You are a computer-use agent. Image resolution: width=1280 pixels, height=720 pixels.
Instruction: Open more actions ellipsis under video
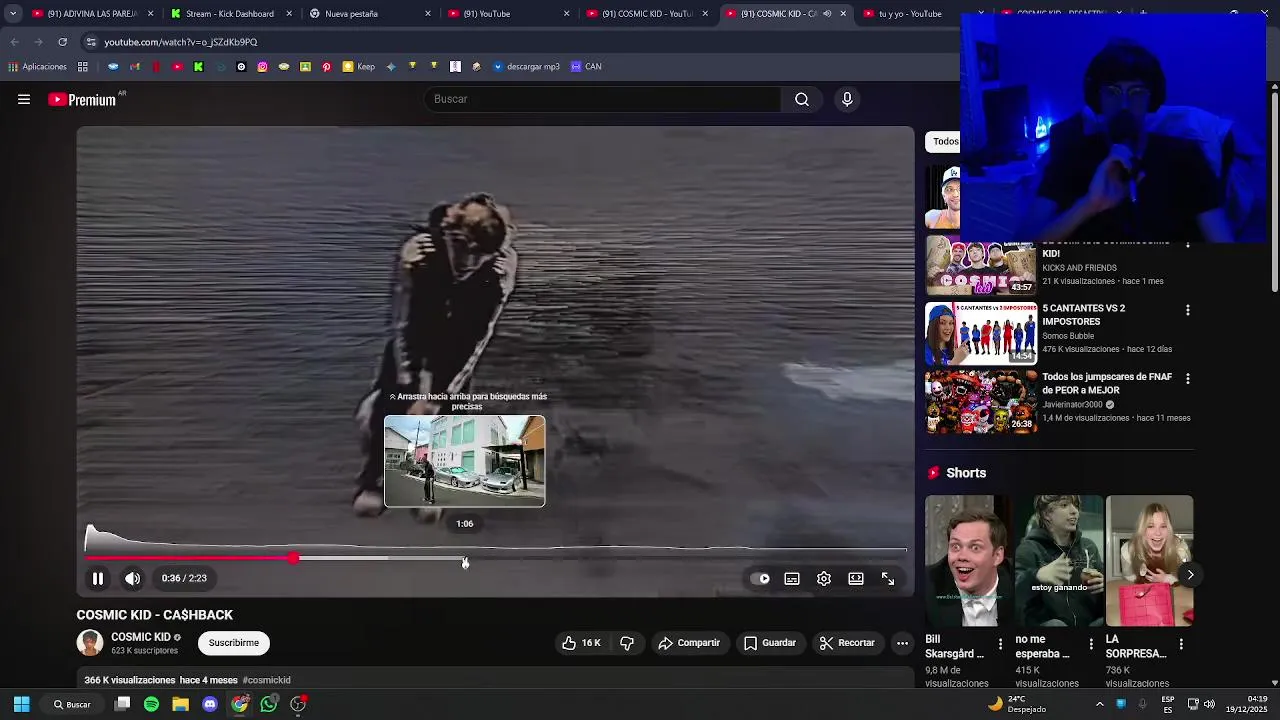(x=902, y=643)
